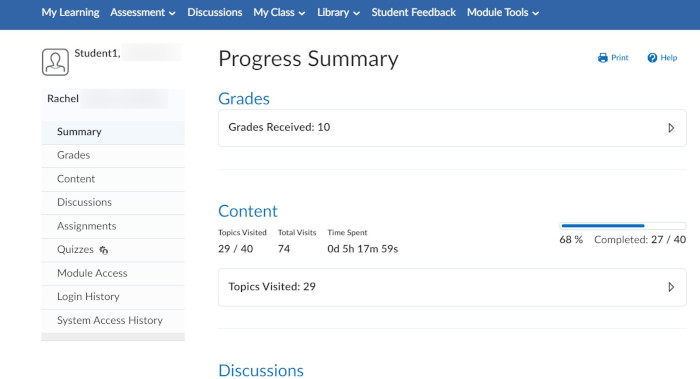
Task: Expand Module Tools menu
Action: [x=503, y=12]
